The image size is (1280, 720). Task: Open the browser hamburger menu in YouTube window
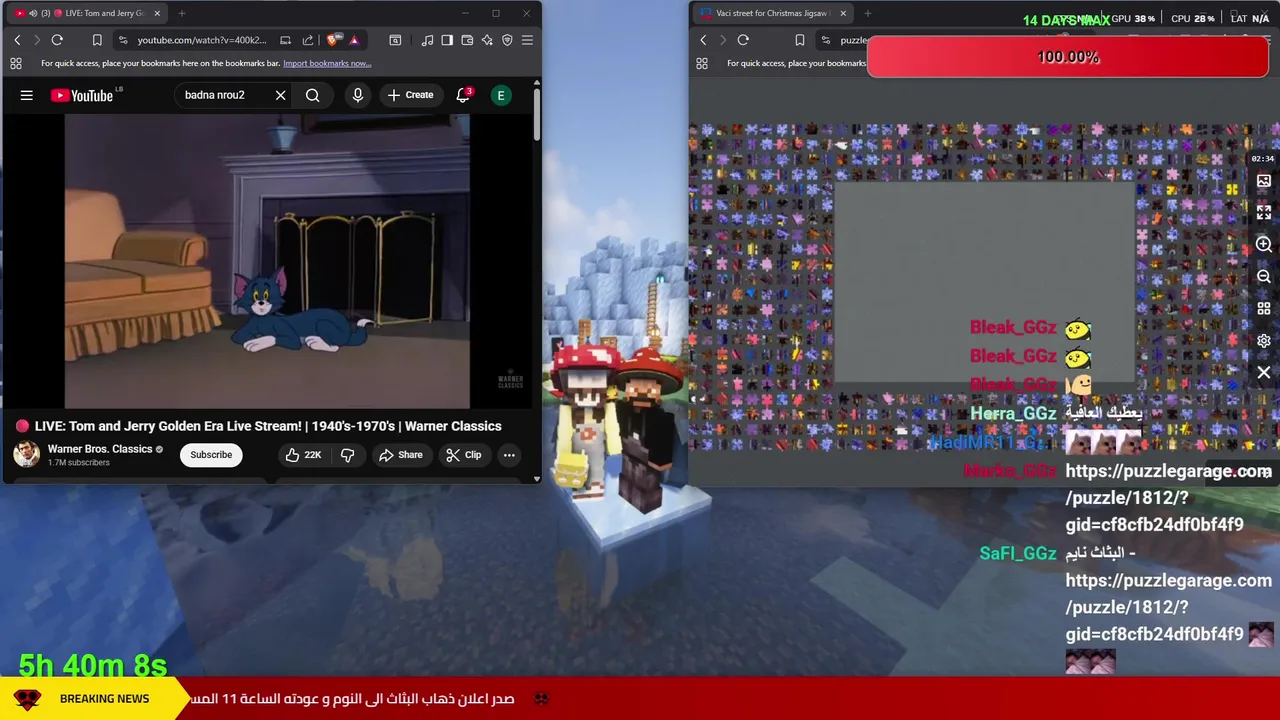(527, 40)
